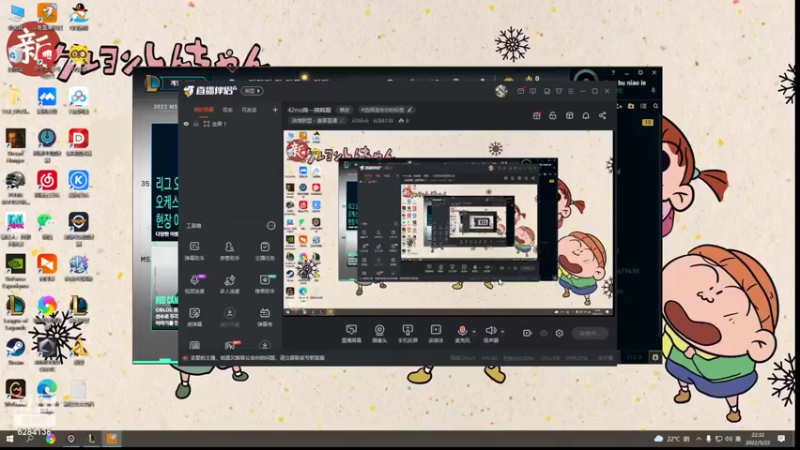Click the start-live button at bottom right
Viewport: 800px width, 450px height.
pos(590,333)
